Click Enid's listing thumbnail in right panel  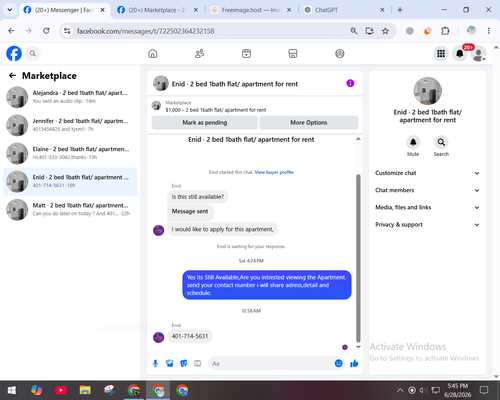(428, 91)
